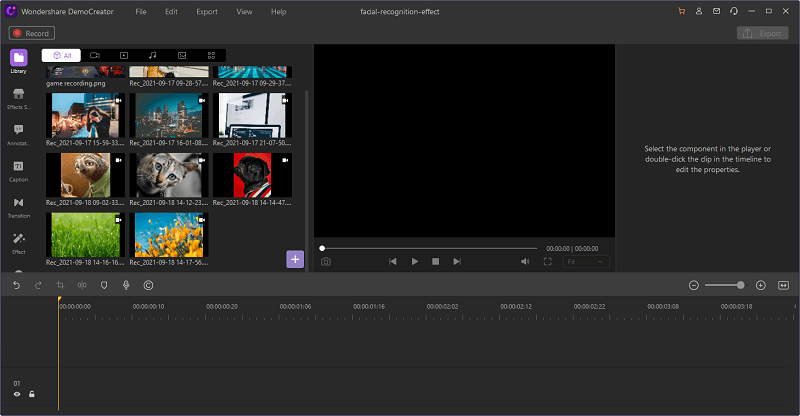800x416 pixels.
Task: Open the Edit menu
Action: point(171,11)
